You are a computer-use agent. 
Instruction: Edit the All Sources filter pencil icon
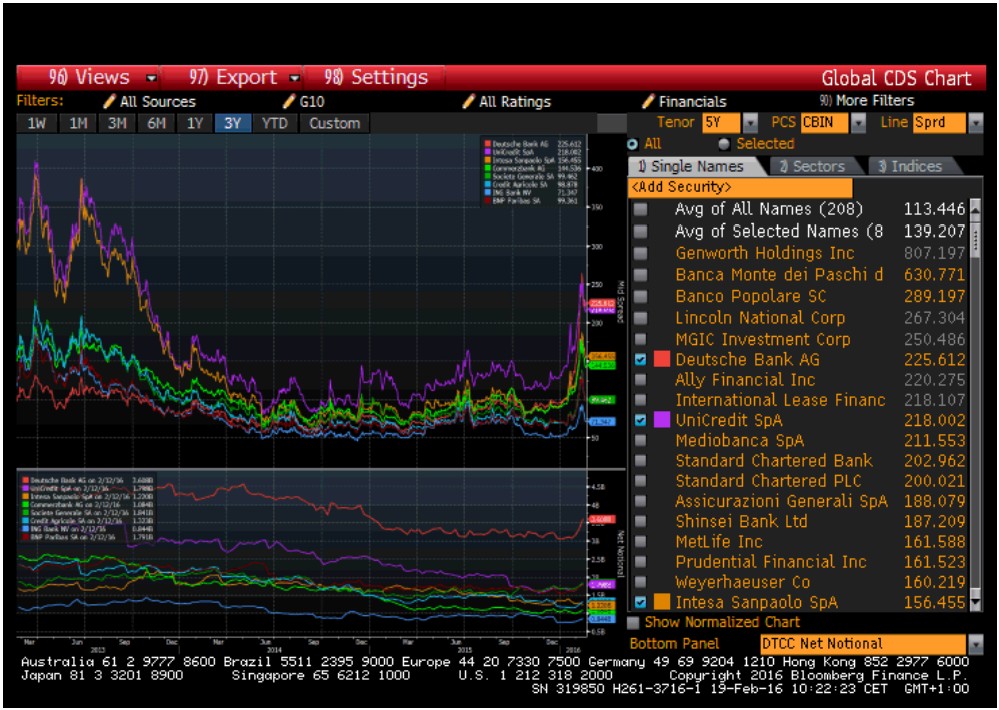110,101
